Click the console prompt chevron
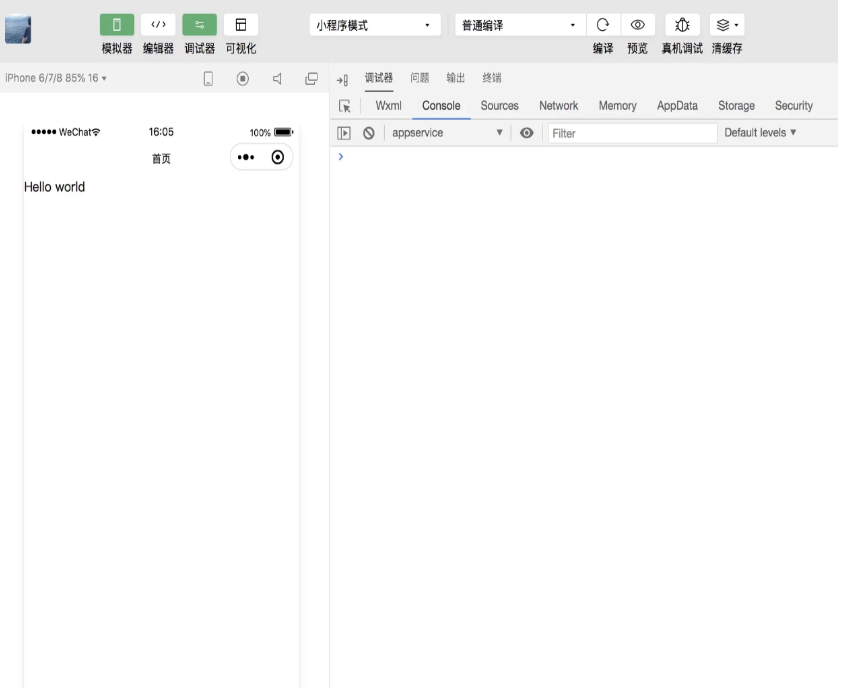The height and width of the screenshot is (688, 848). 341,156
